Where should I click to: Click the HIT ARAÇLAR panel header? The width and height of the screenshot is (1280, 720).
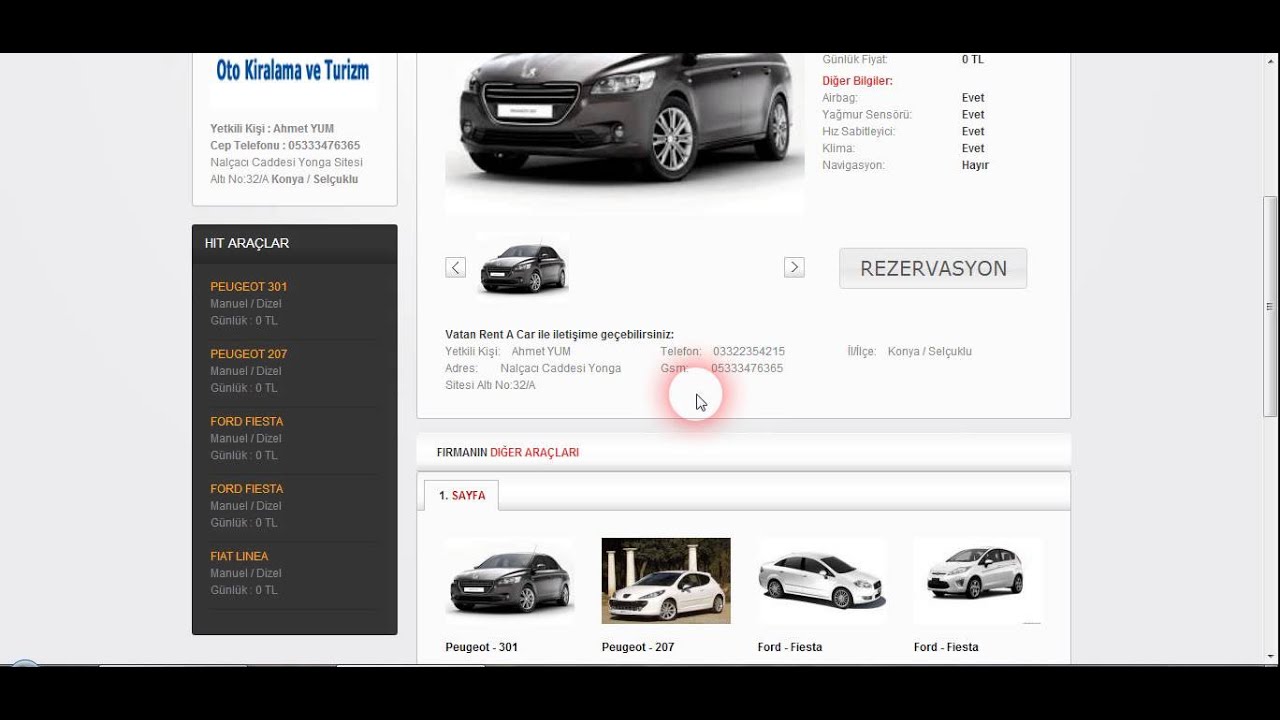[294, 243]
